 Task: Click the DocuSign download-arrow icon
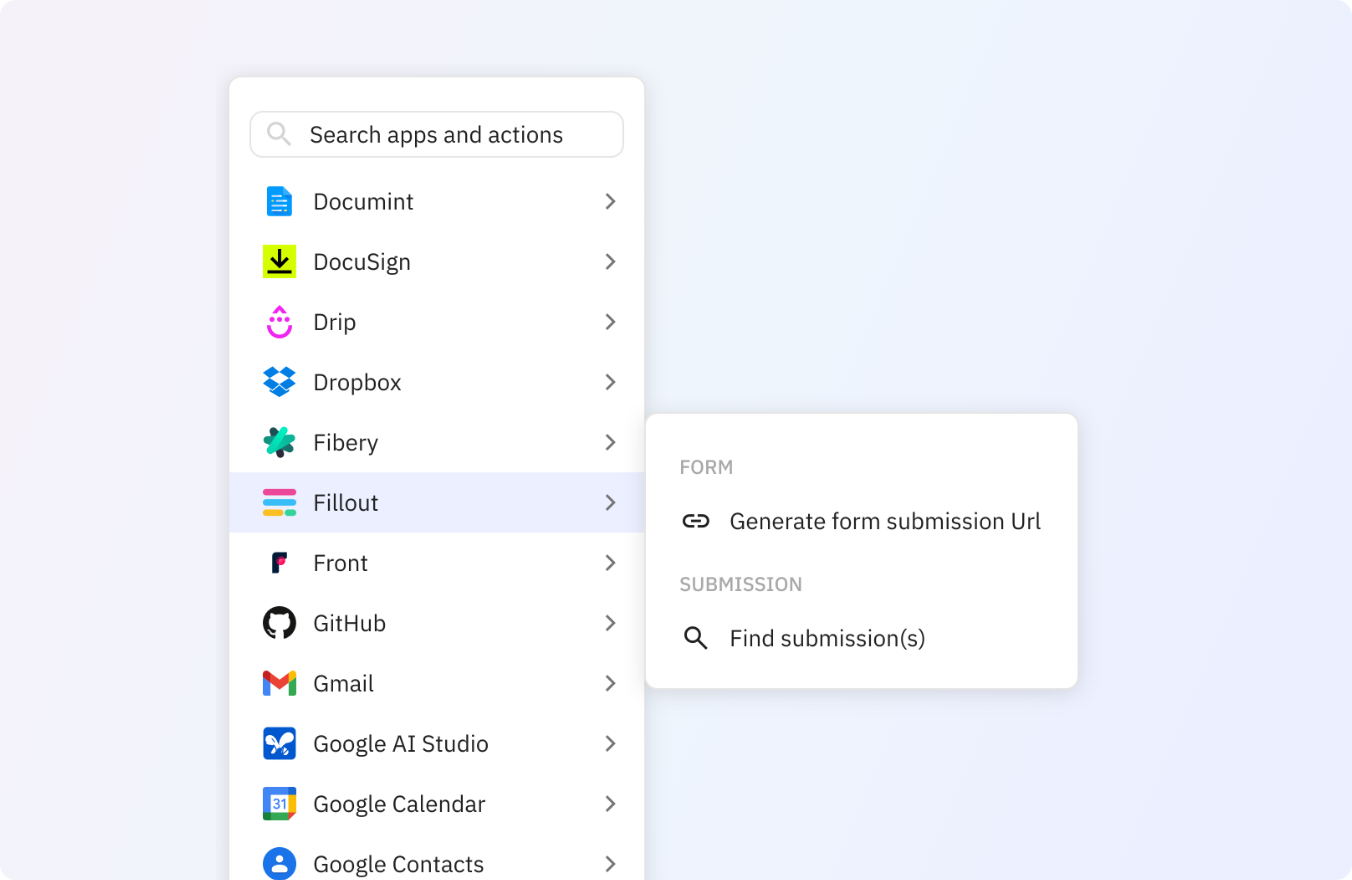[x=279, y=261]
